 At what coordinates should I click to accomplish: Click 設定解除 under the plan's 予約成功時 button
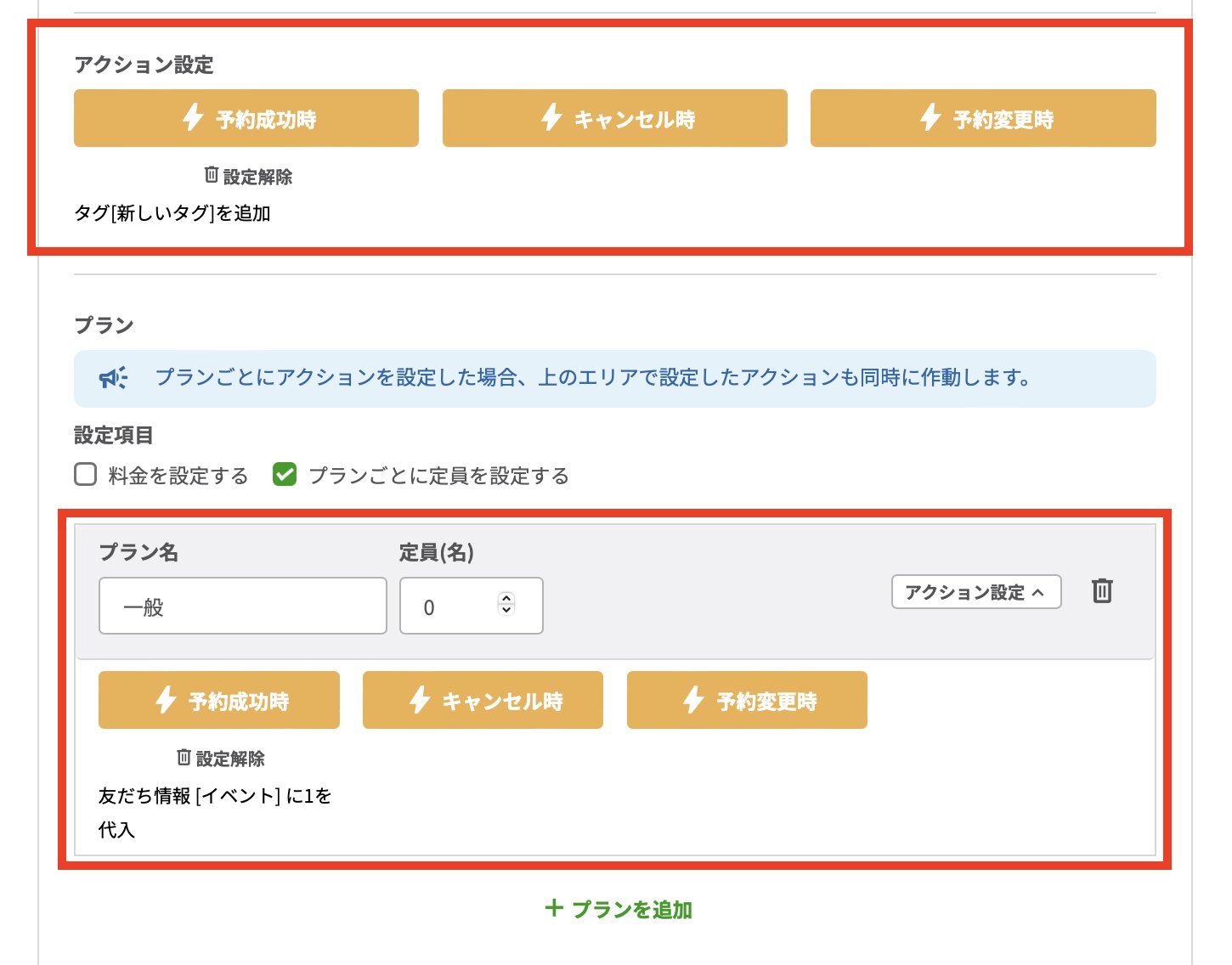click(221, 758)
